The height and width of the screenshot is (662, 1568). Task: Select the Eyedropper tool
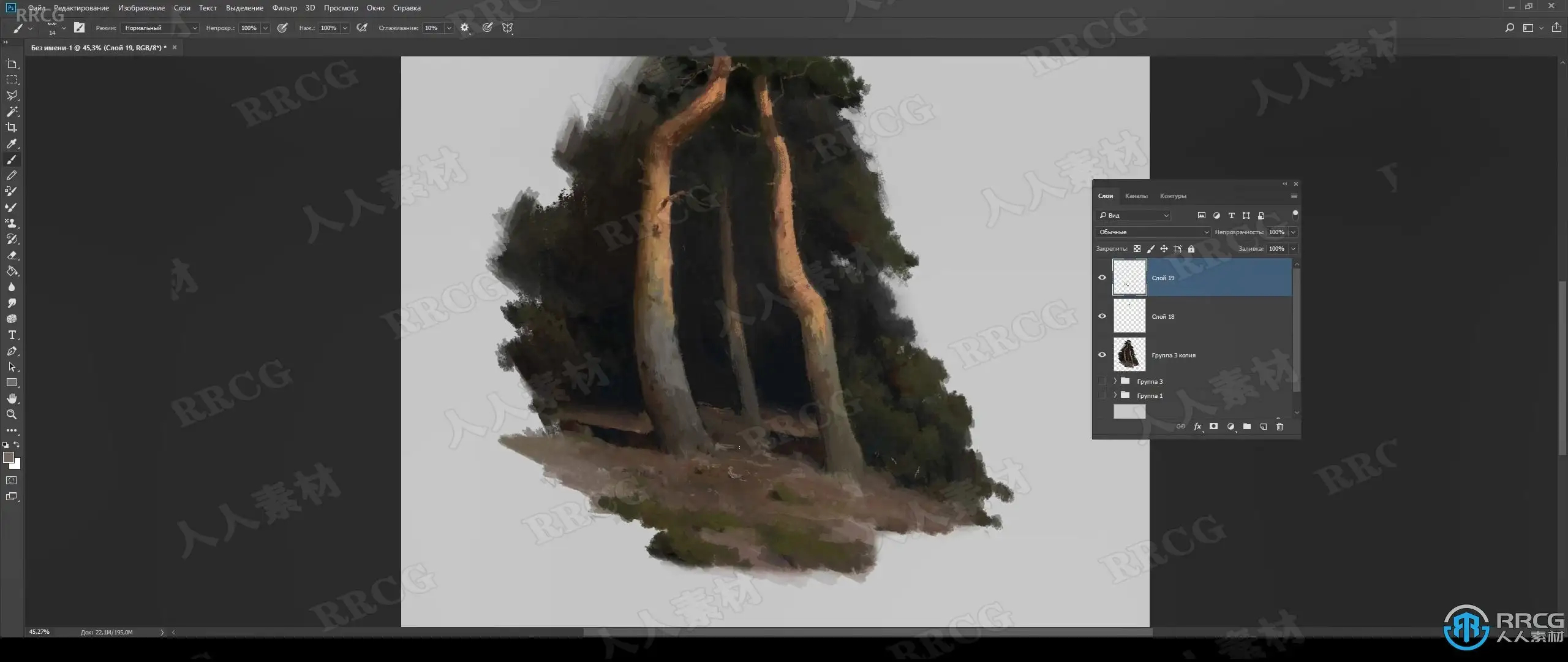pos(12,143)
